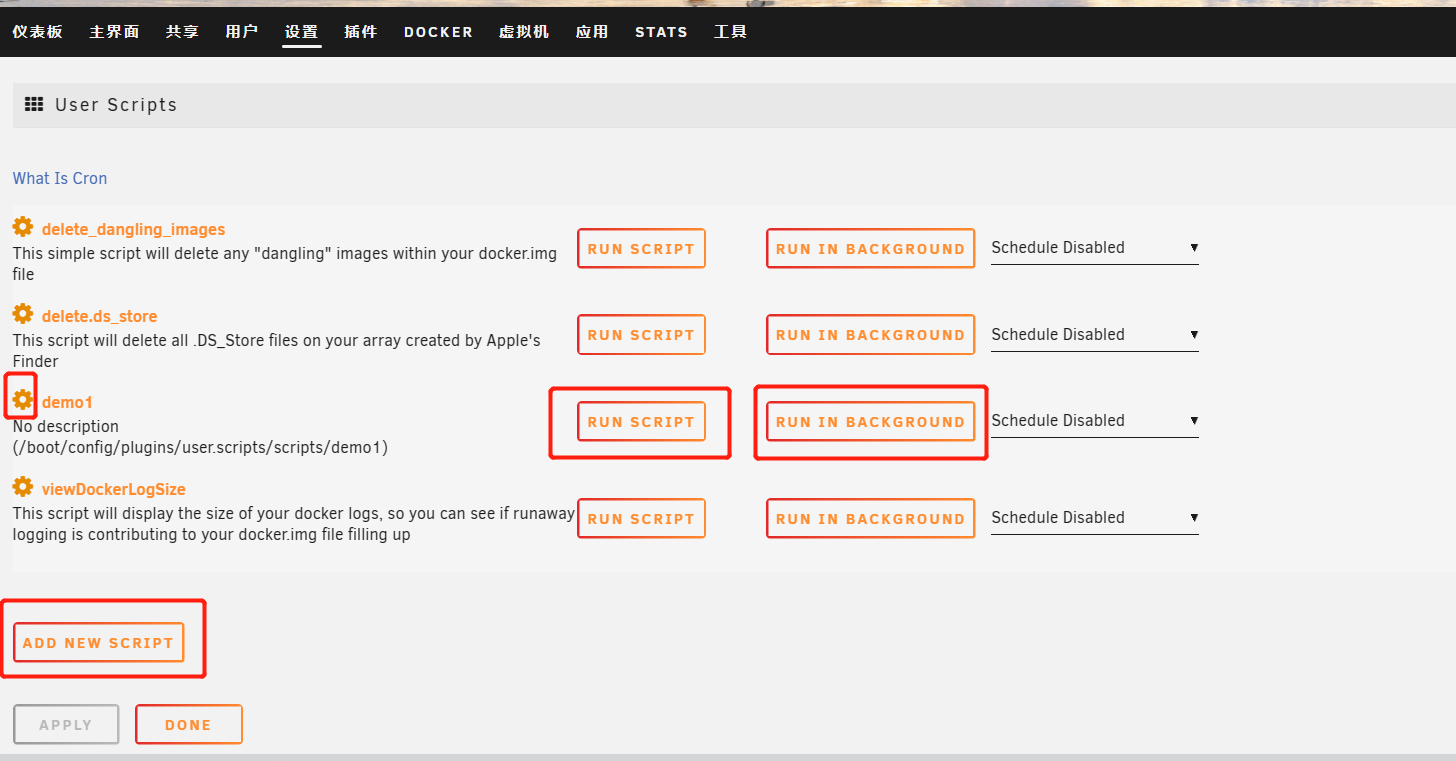Open the 插件 (Plugins) tab
1456x761 pixels.
[361, 32]
